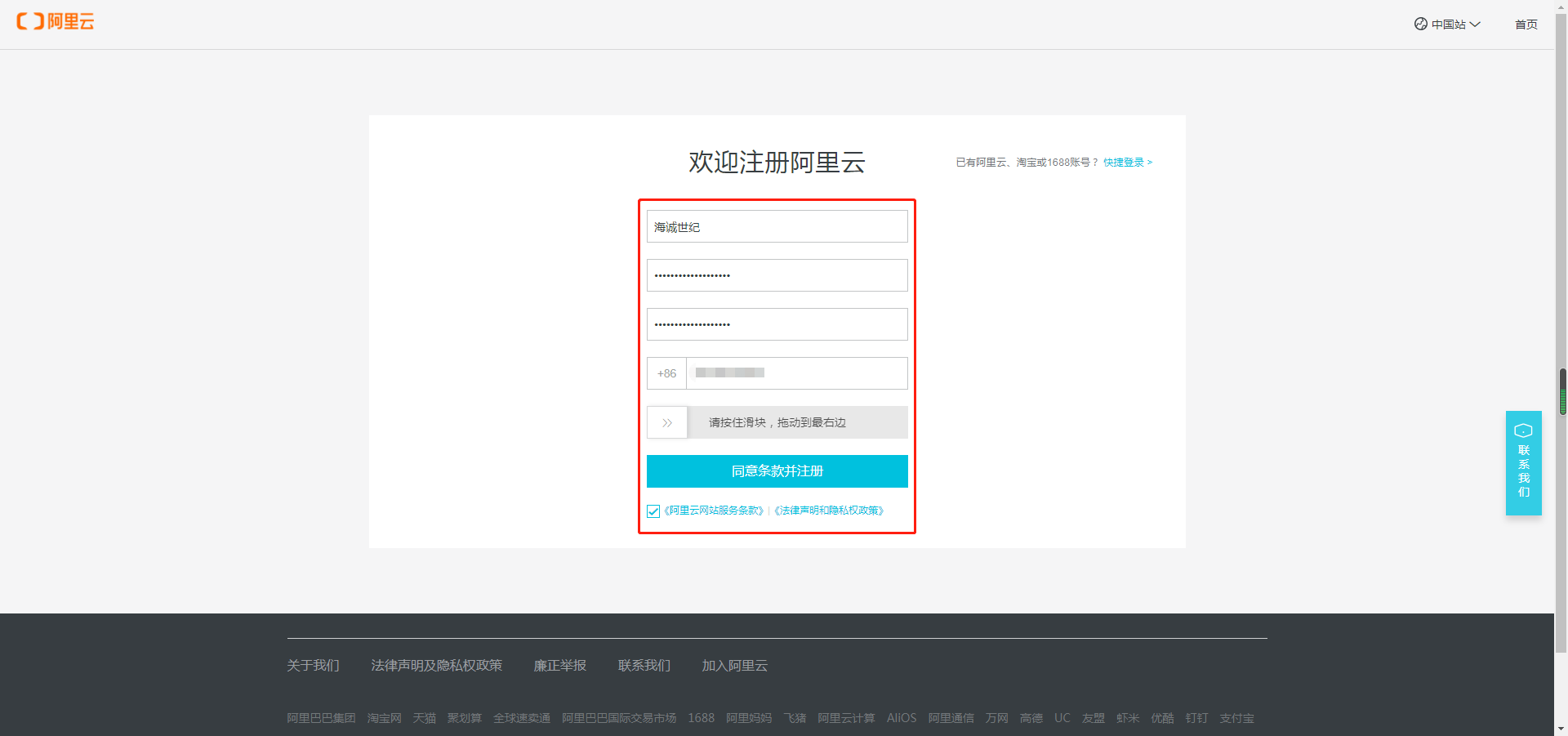Visit the 阿里通信 footer link
Screen dimensions: 1568x736
click(x=951, y=718)
